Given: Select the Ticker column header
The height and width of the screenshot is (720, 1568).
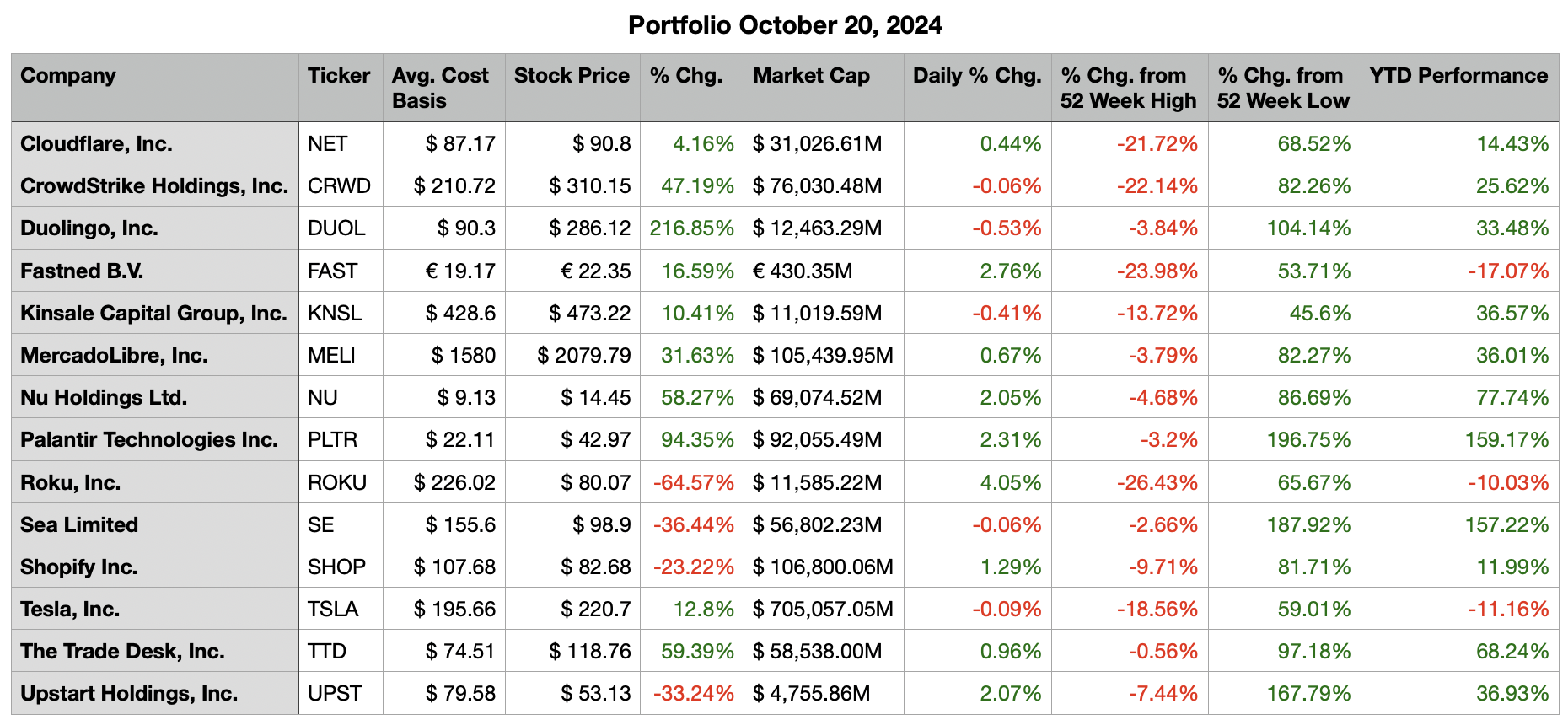Looking at the screenshot, I should (339, 76).
